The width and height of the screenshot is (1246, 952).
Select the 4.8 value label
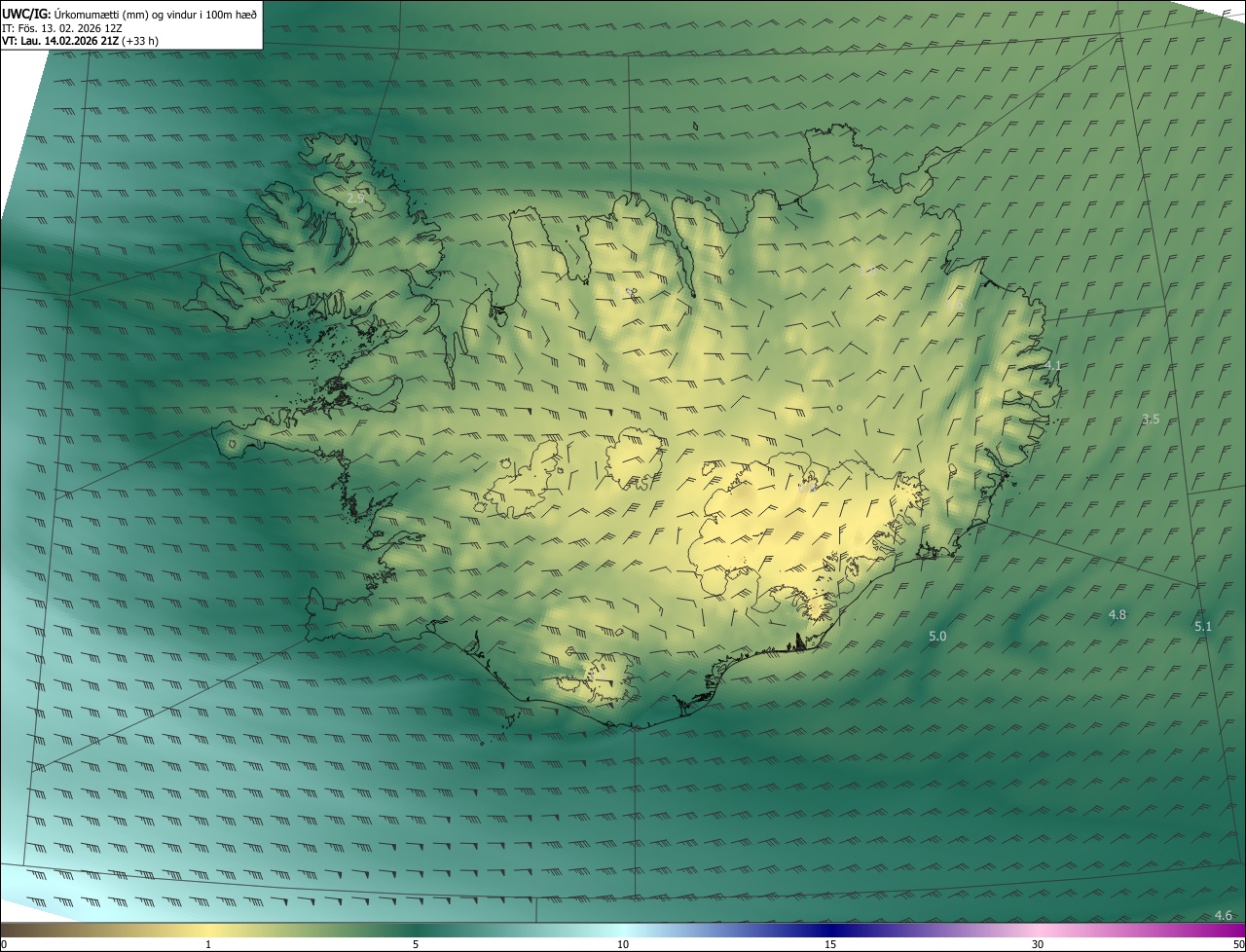pyautogui.click(x=1118, y=614)
